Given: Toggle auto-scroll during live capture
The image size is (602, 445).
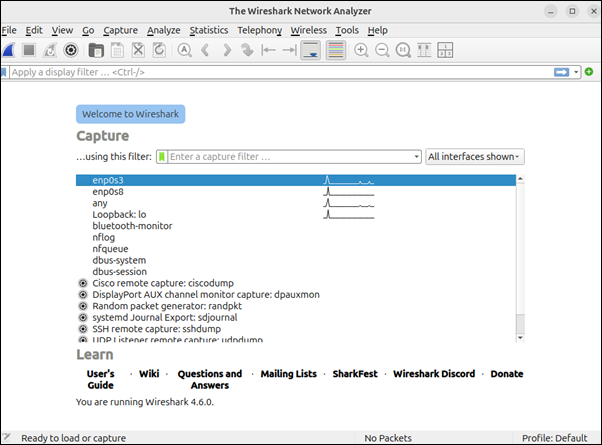Looking at the screenshot, I should coord(311,50).
